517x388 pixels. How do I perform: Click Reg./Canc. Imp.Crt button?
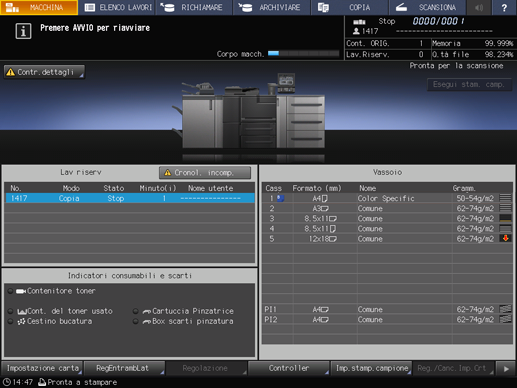(454, 368)
